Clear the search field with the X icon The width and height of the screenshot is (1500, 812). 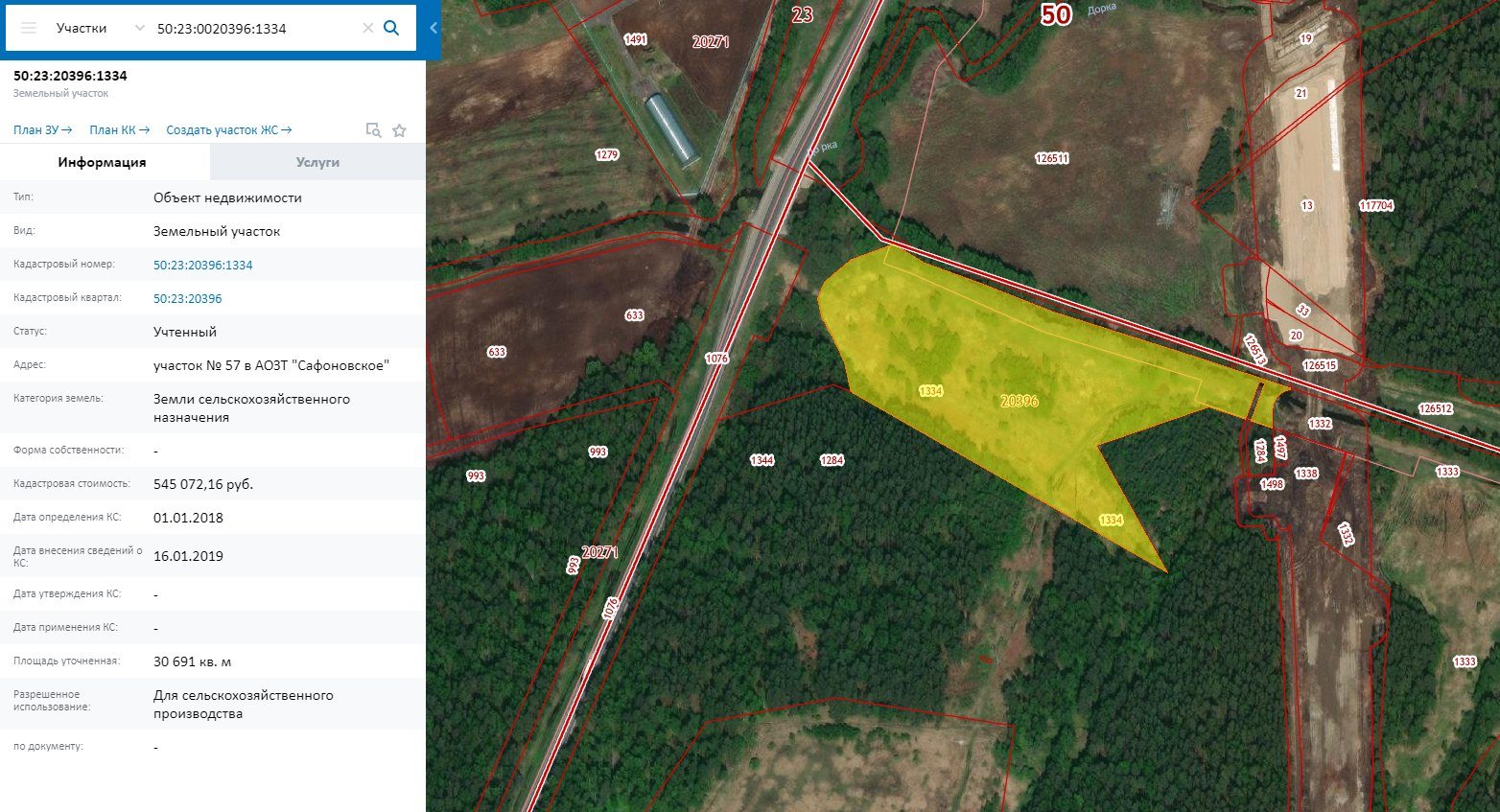[x=367, y=28]
